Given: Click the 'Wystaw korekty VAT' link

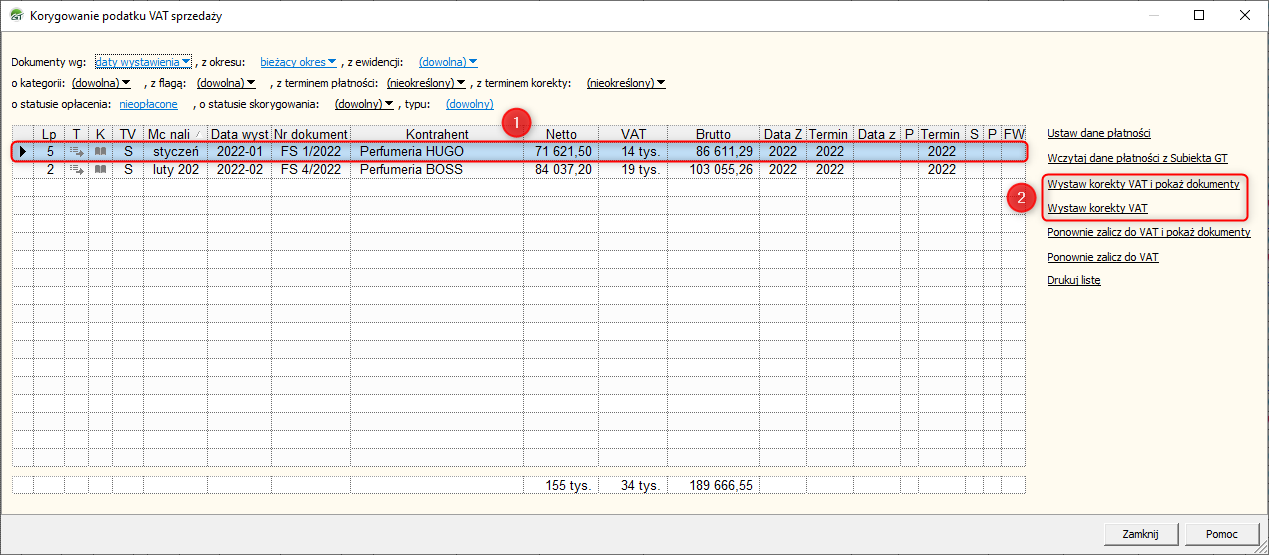Looking at the screenshot, I should tap(1097, 208).
